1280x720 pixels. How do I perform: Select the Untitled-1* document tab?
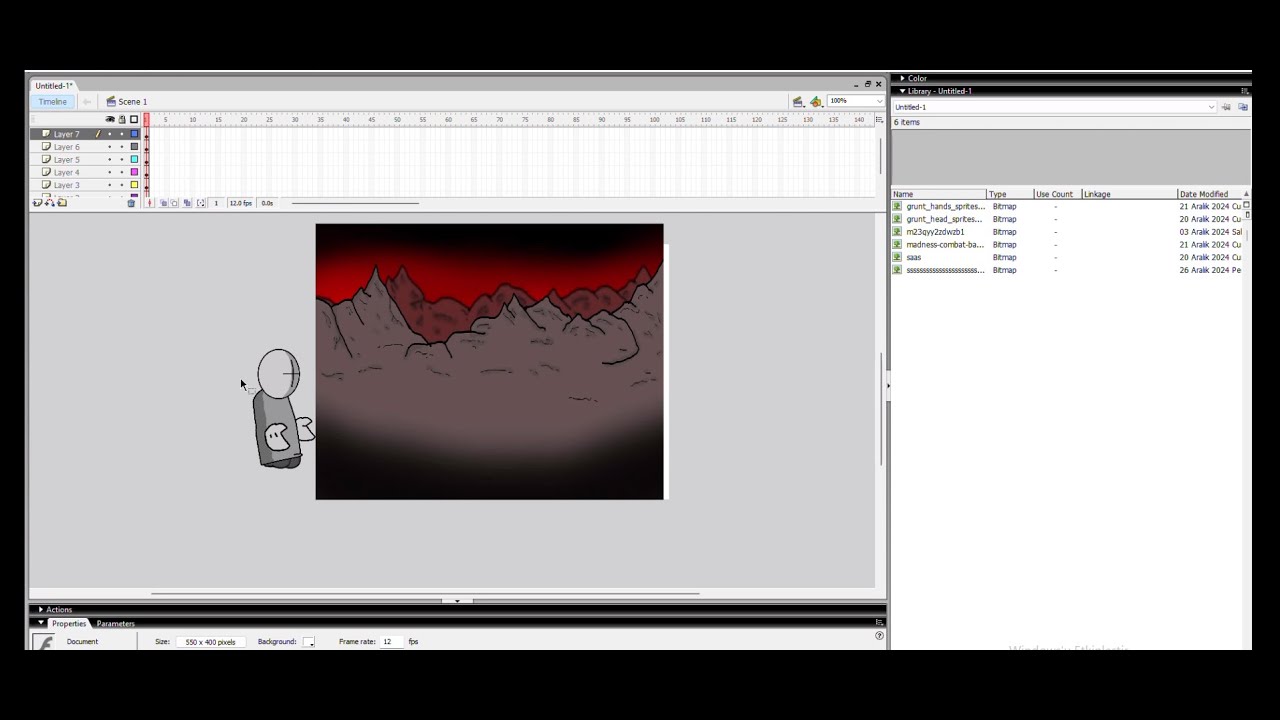click(x=54, y=86)
